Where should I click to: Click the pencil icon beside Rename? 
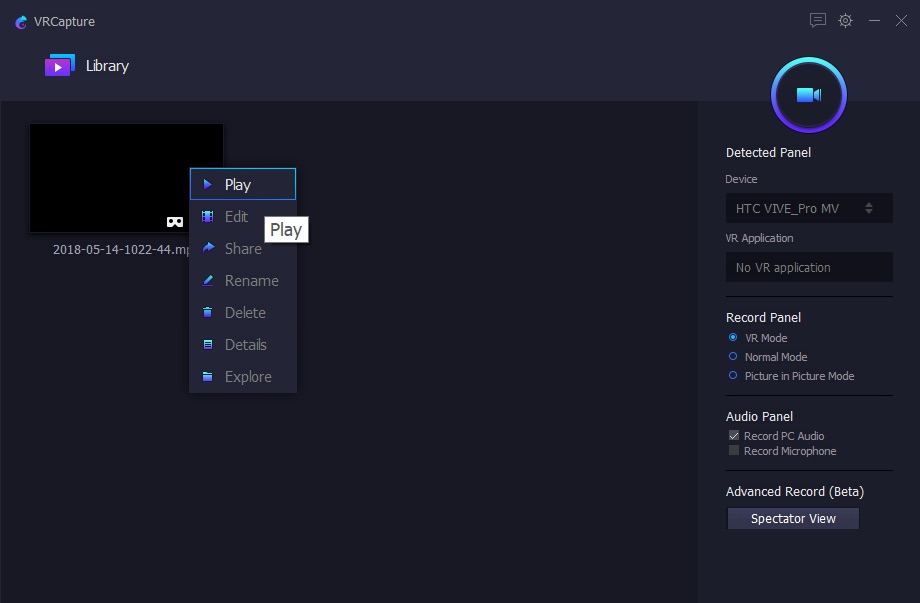(208, 280)
